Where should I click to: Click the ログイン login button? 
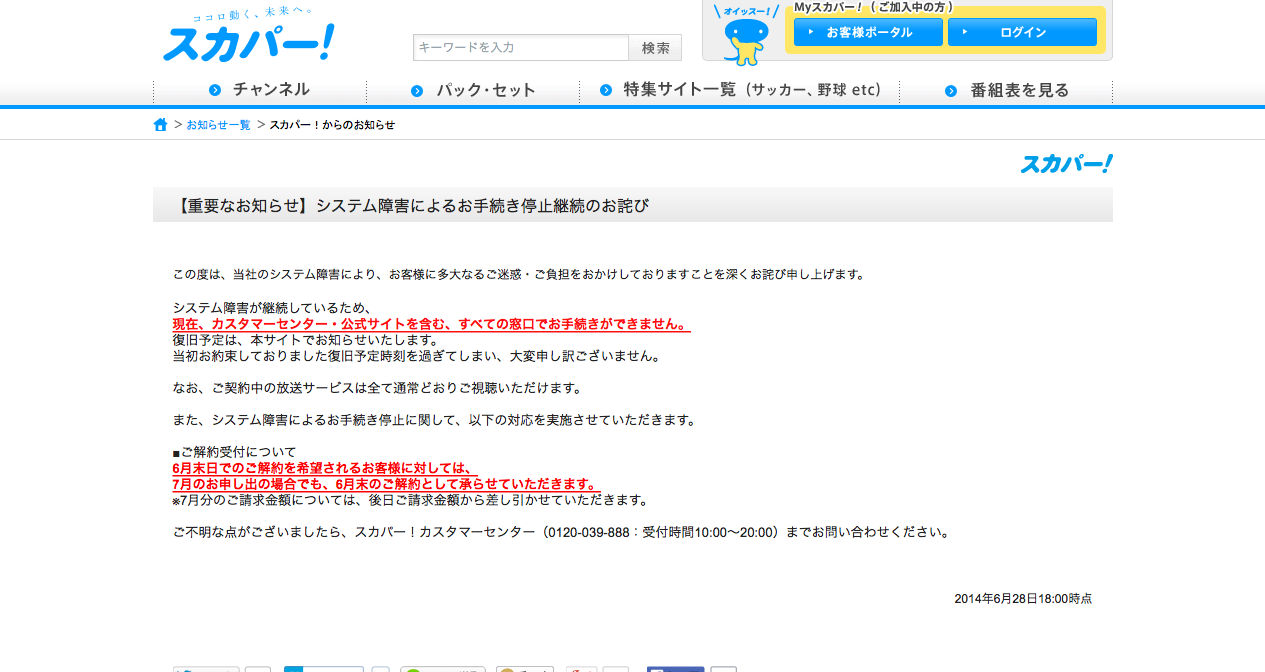(1022, 32)
